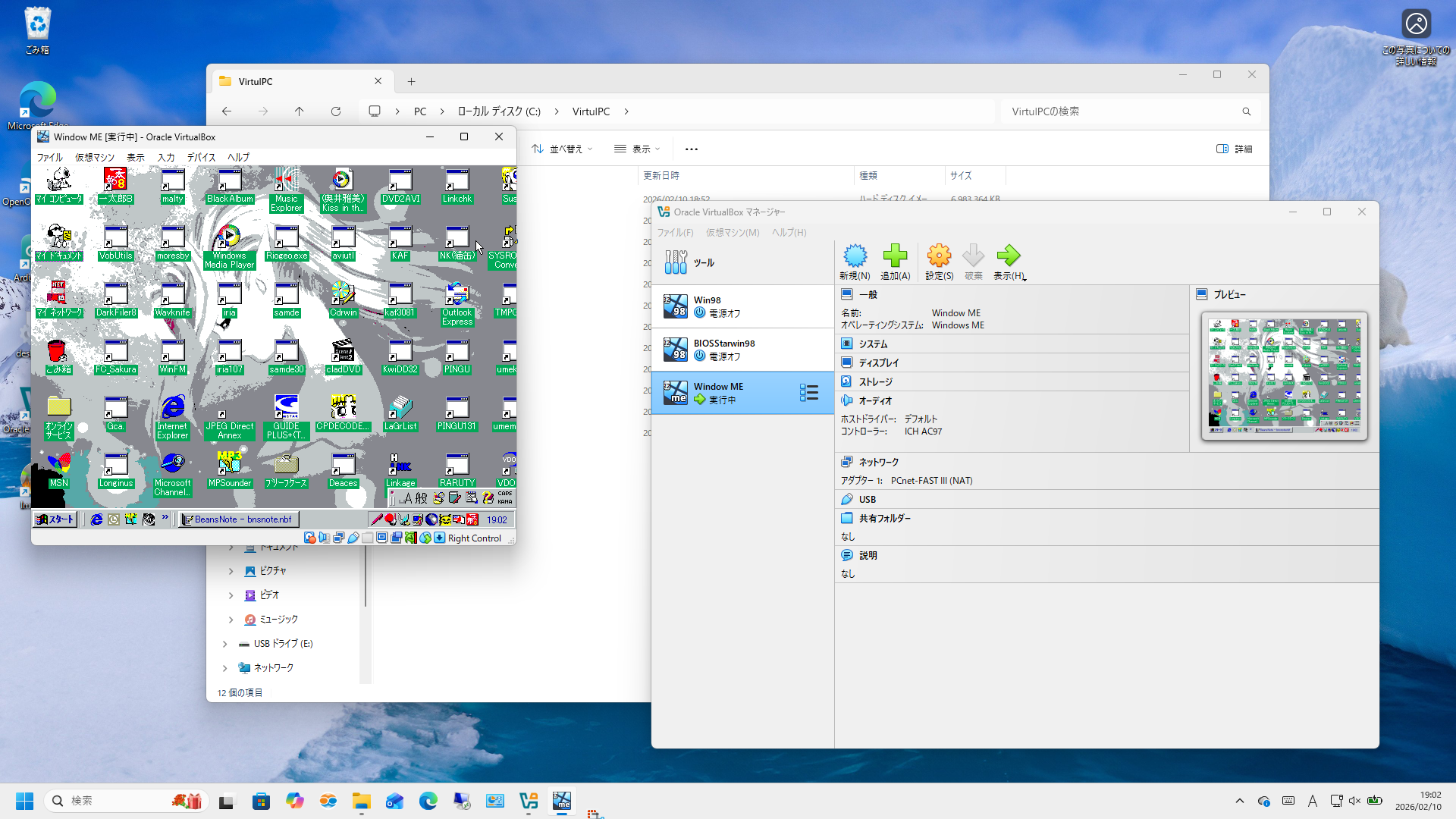
Task: Open the デバイス menu in VM window
Action: [x=201, y=158]
